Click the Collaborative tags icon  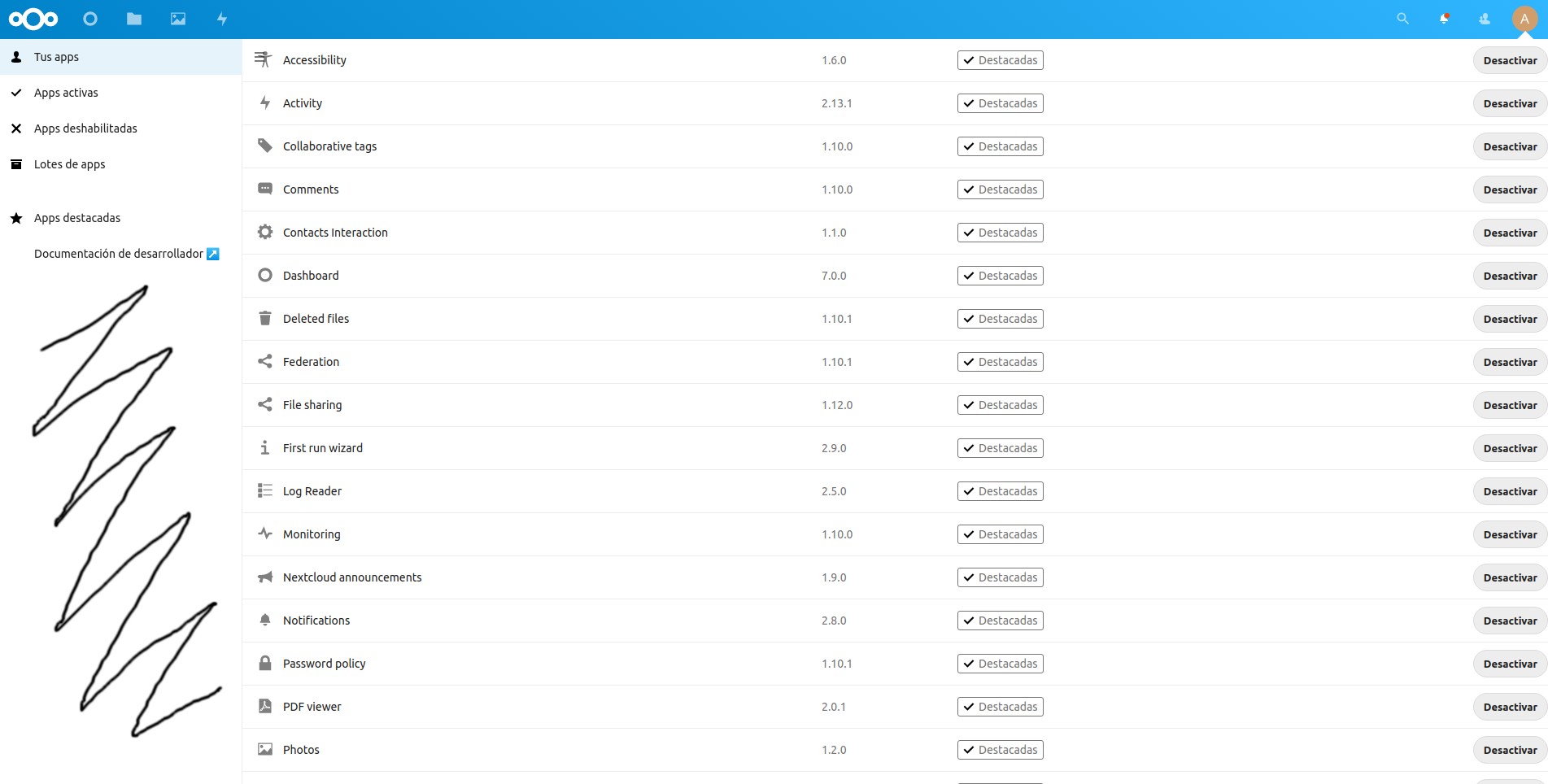[265, 146]
